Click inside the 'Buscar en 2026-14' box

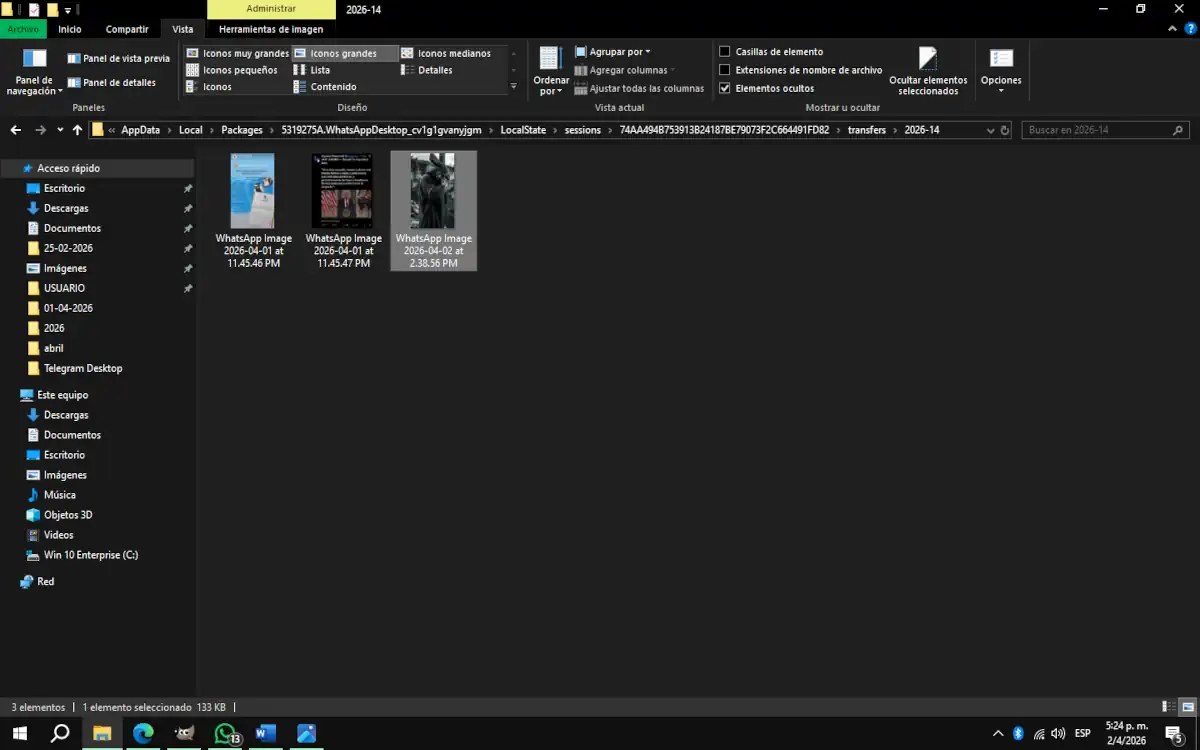[x=1100, y=129]
